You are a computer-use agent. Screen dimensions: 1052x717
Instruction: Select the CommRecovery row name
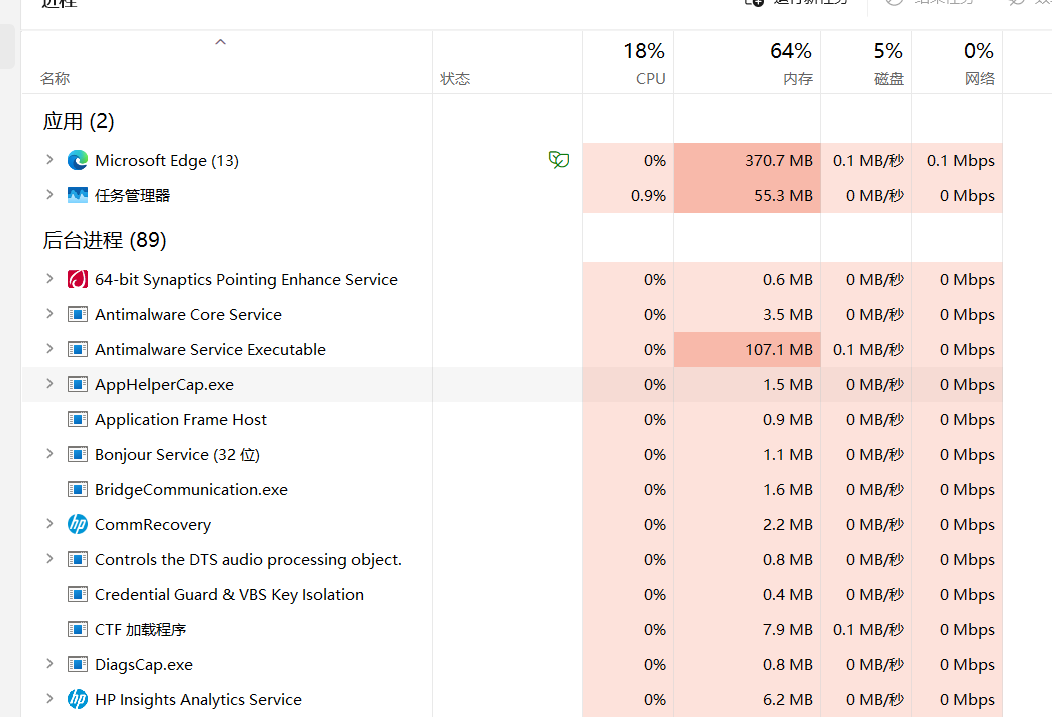click(x=153, y=524)
